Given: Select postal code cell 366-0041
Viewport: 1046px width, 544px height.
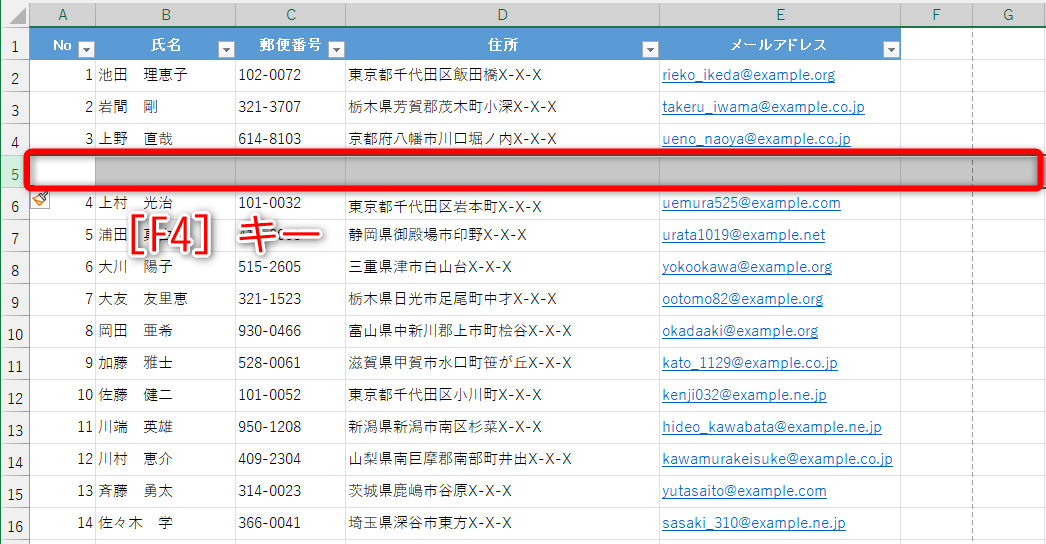Looking at the screenshot, I should tap(291, 524).
